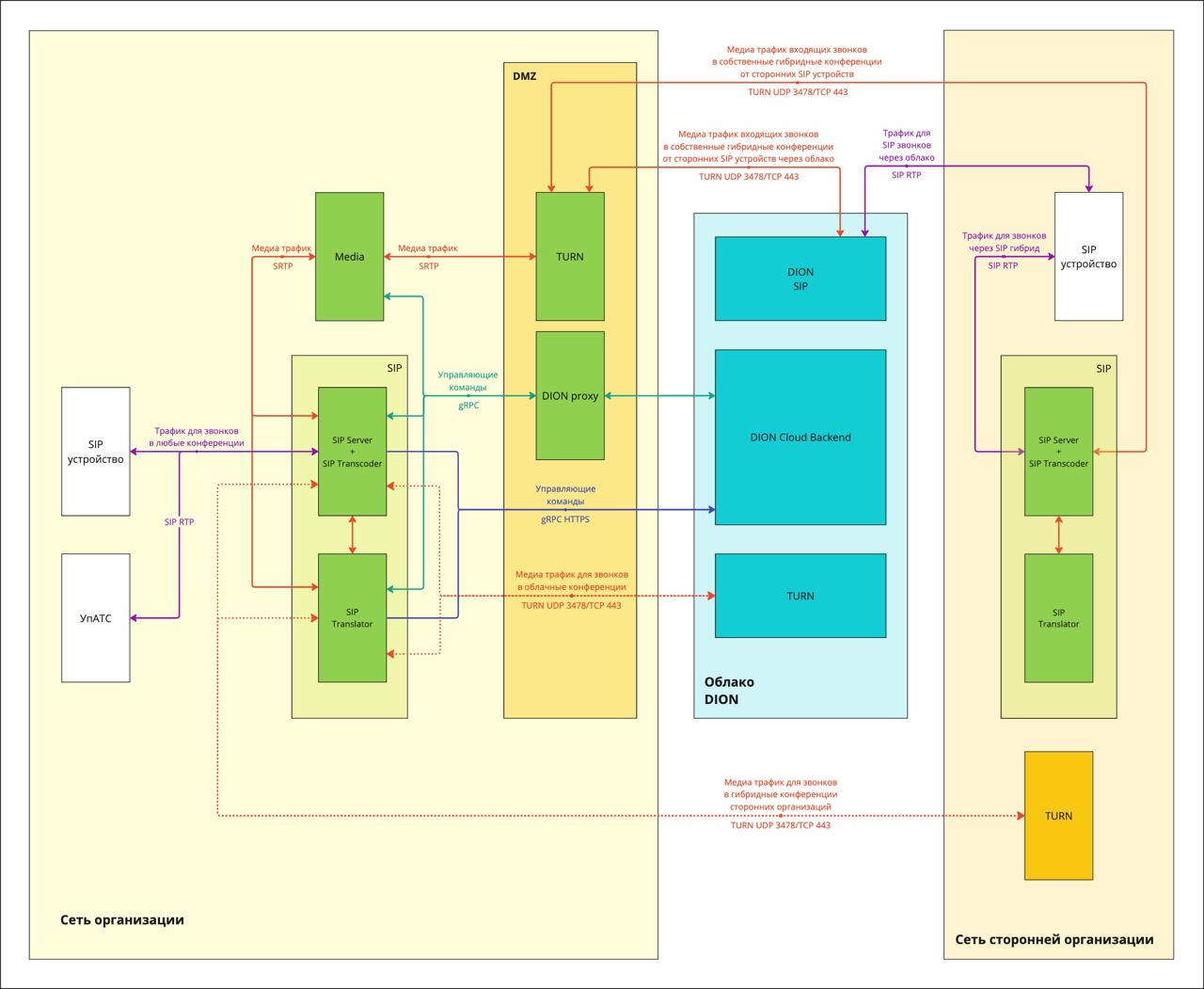
Task: Click "TURN UDP 3478/TCP 443" below облачные конференции
Action: [571, 605]
